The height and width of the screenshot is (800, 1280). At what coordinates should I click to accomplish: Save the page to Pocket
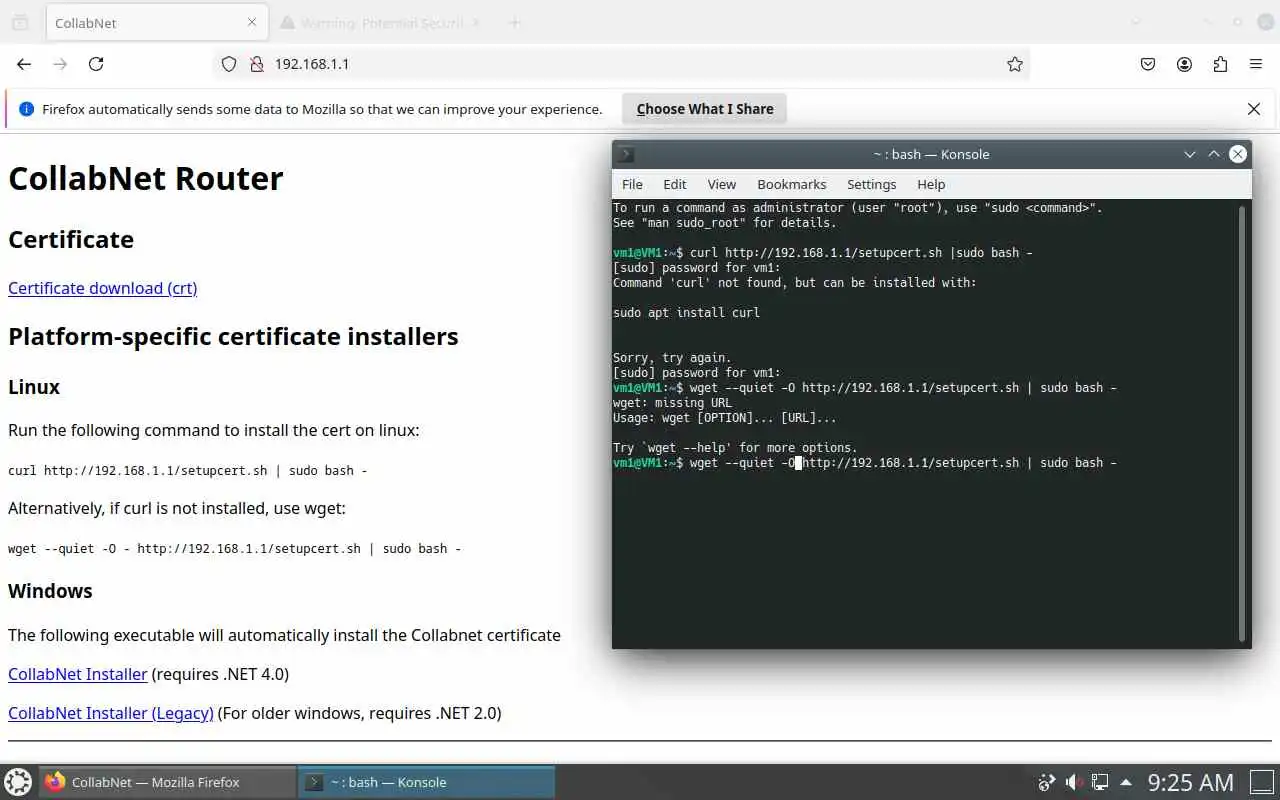(x=1148, y=64)
